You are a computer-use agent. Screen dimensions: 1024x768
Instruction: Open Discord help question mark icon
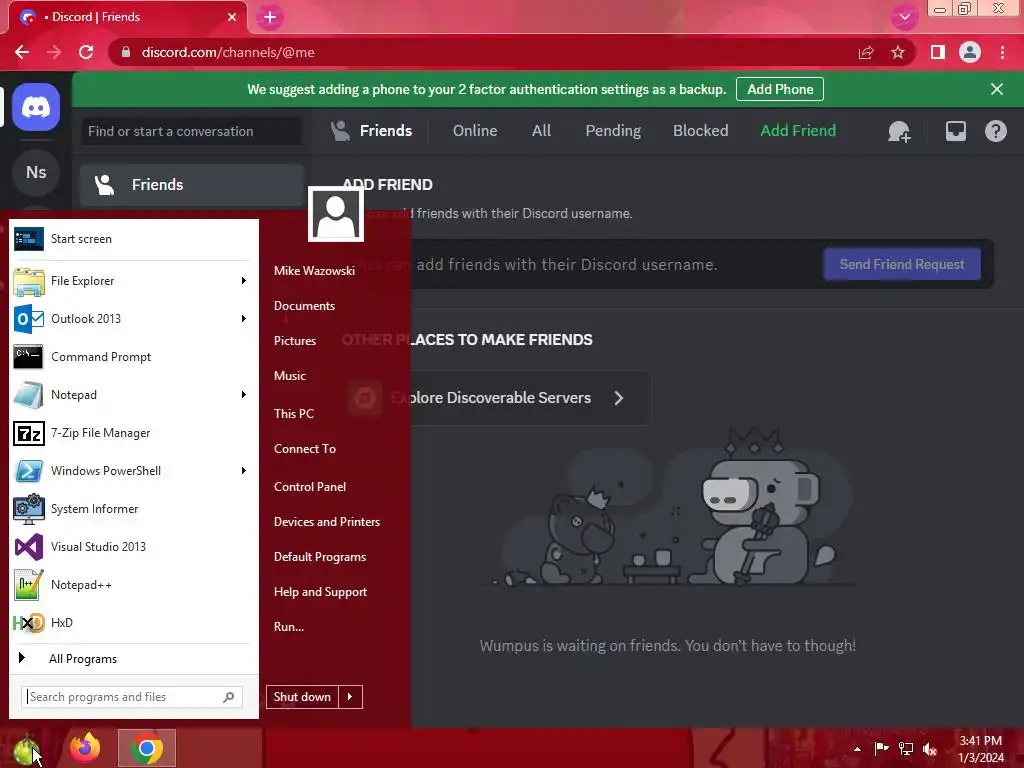995,131
